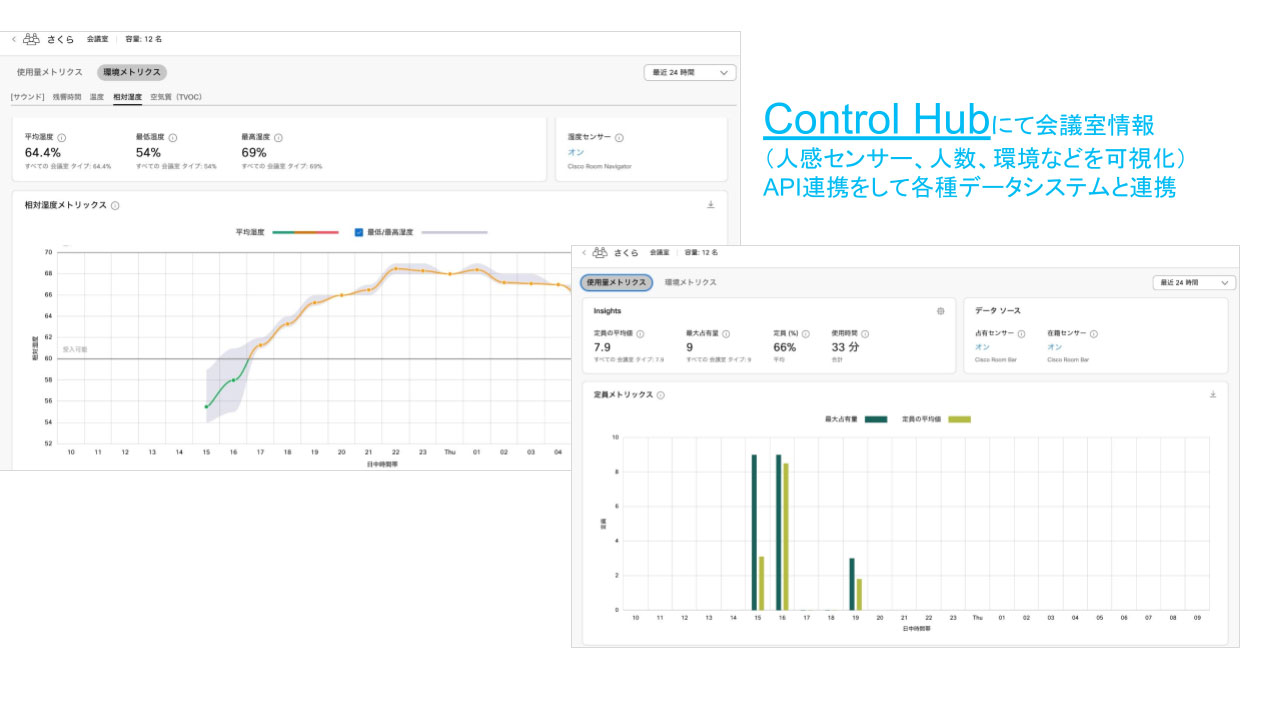Select the 温度 sub-tab
This screenshot has width=1280, height=720.
97,97
